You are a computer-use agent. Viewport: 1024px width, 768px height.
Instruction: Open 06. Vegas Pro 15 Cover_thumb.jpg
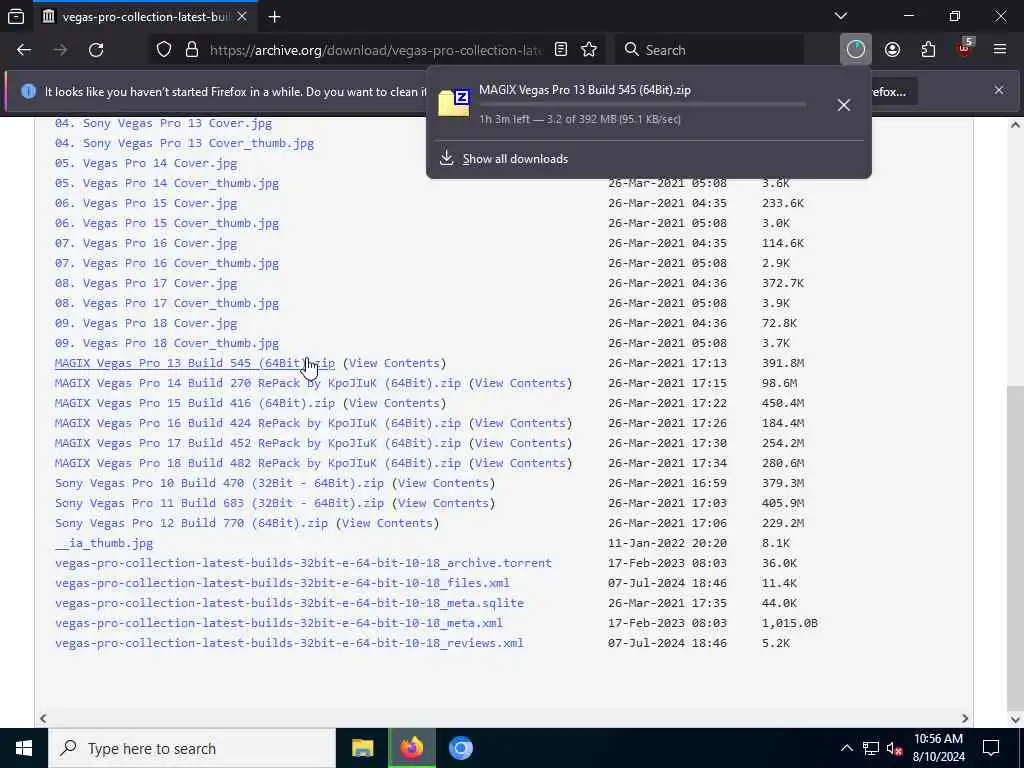click(167, 223)
